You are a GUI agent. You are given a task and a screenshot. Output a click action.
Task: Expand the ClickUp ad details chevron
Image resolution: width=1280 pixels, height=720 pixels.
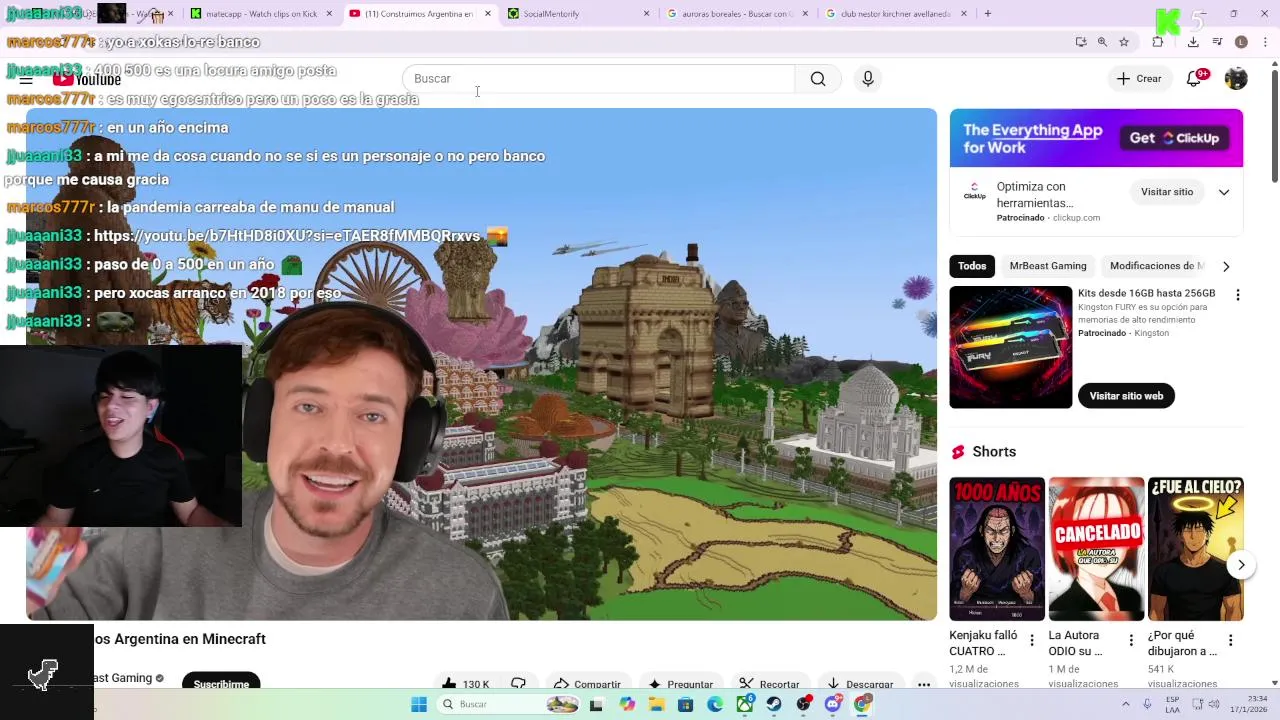(x=1224, y=192)
